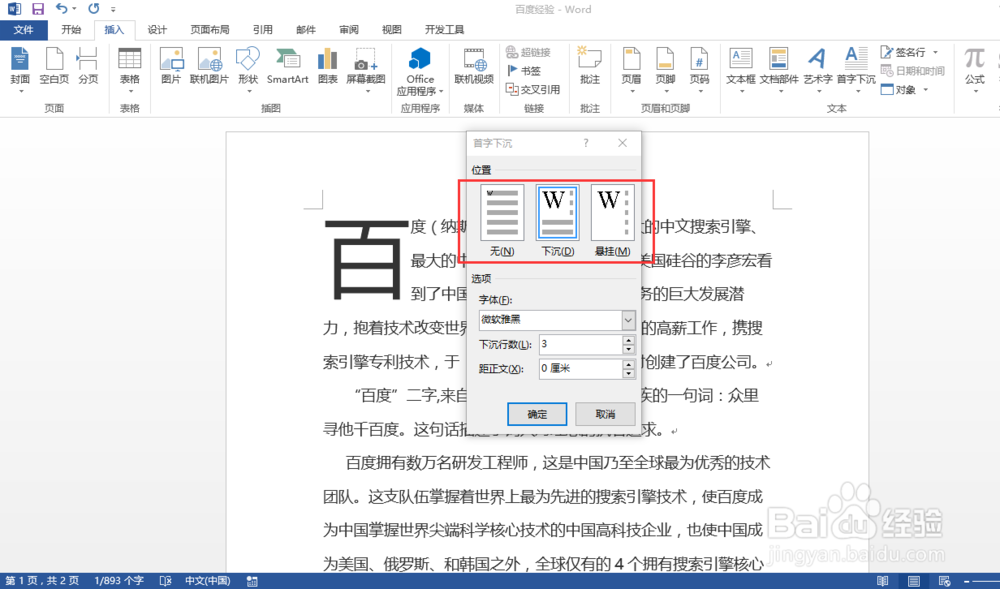Change language 中文(中国) in status bar
Screen dimensions: 1000x589
pyautogui.click(x=207, y=581)
